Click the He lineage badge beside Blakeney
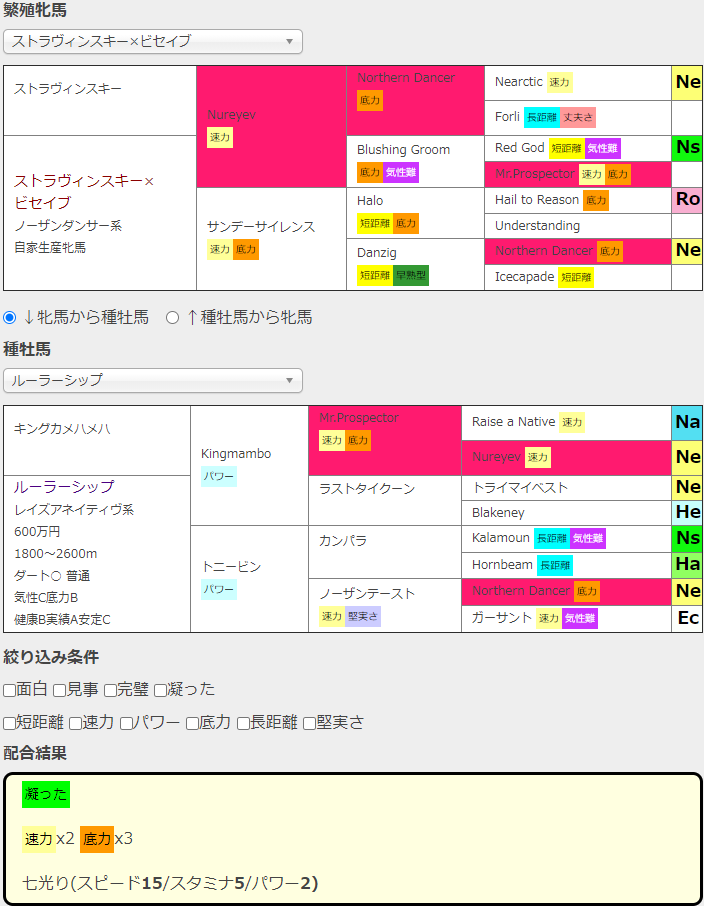 pyautogui.click(x=687, y=512)
